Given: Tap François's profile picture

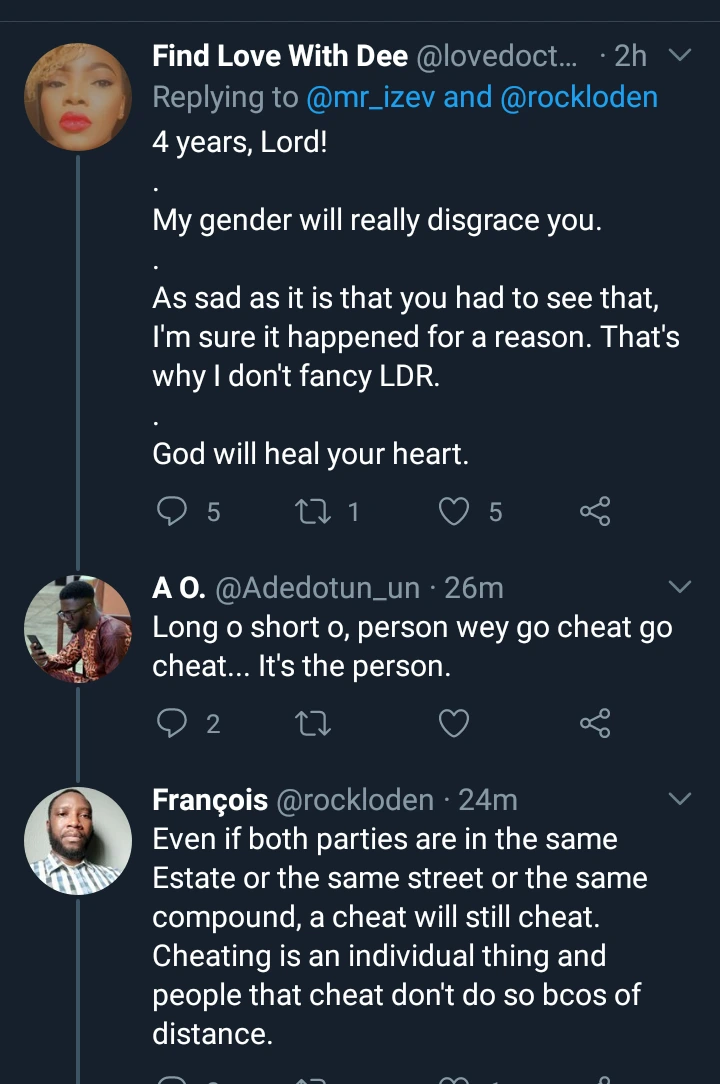Looking at the screenshot, I should [x=77, y=840].
